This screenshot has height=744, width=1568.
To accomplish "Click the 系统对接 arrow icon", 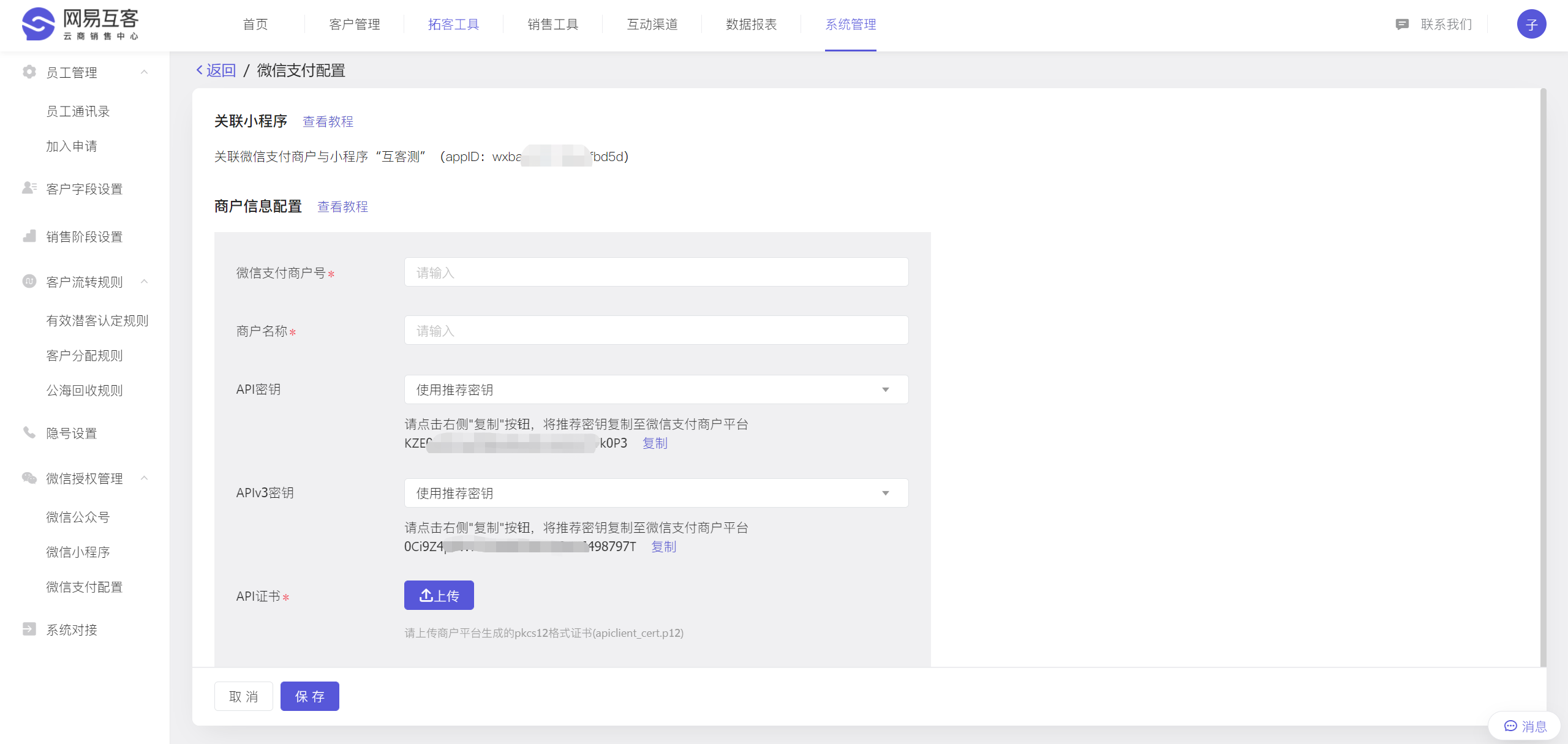I will 29,629.
